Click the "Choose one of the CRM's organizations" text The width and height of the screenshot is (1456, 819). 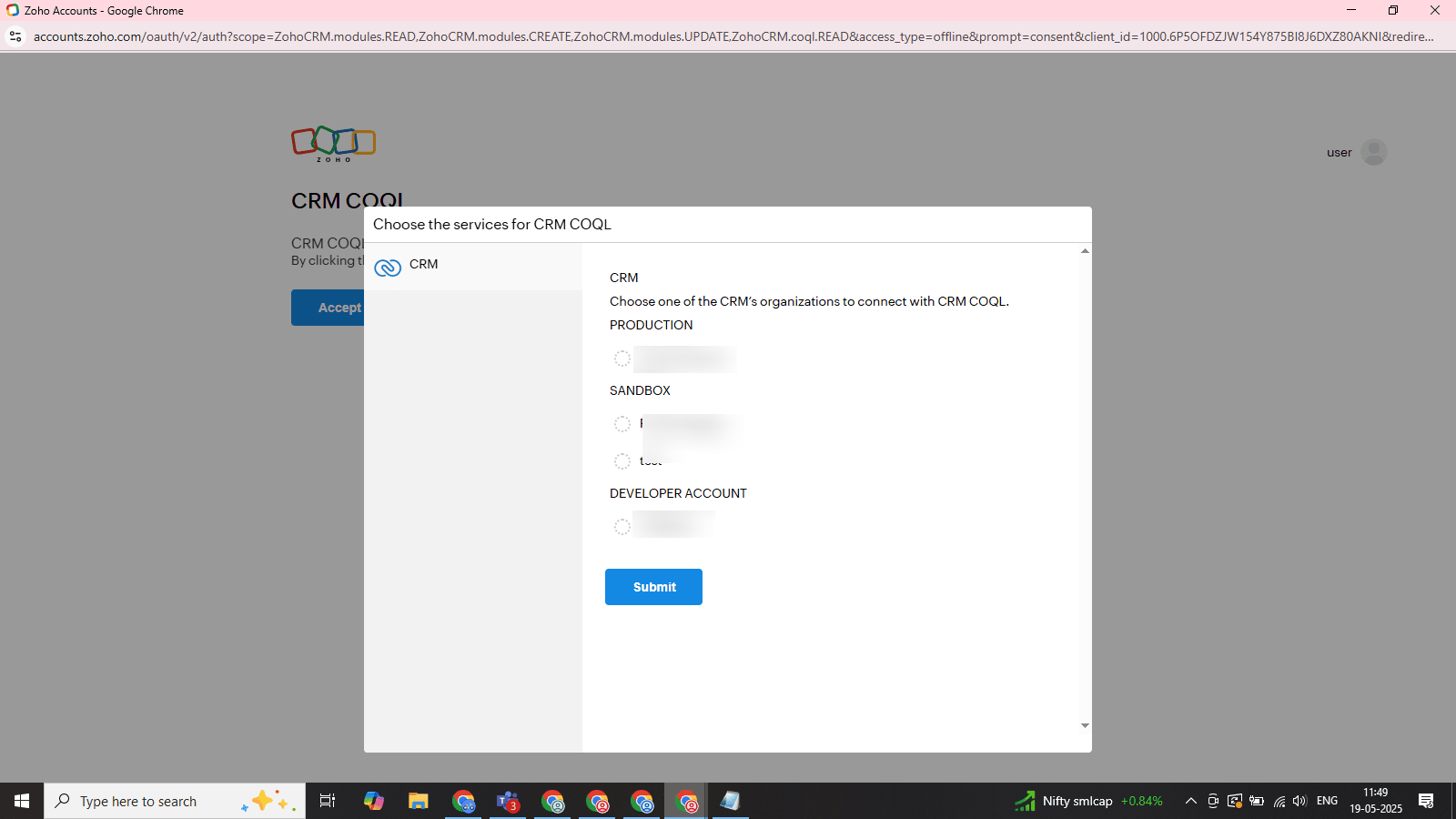[809, 301]
